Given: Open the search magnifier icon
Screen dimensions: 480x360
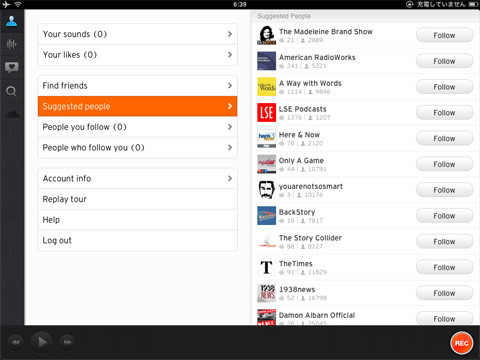Looking at the screenshot, I should pyautogui.click(x=11, y=91).
